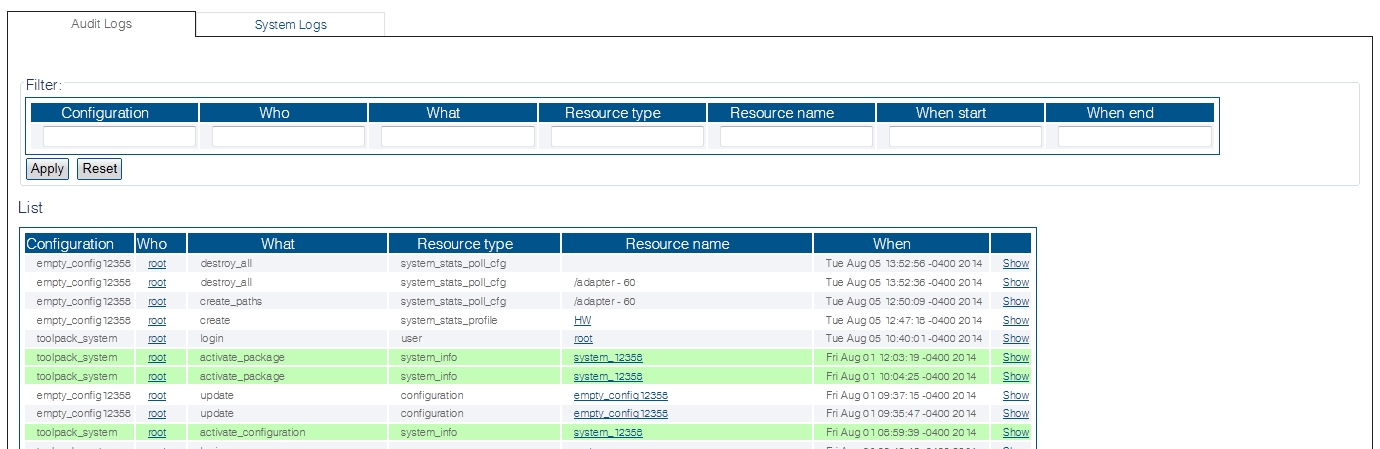Click into the What filter field

point(457,137)
